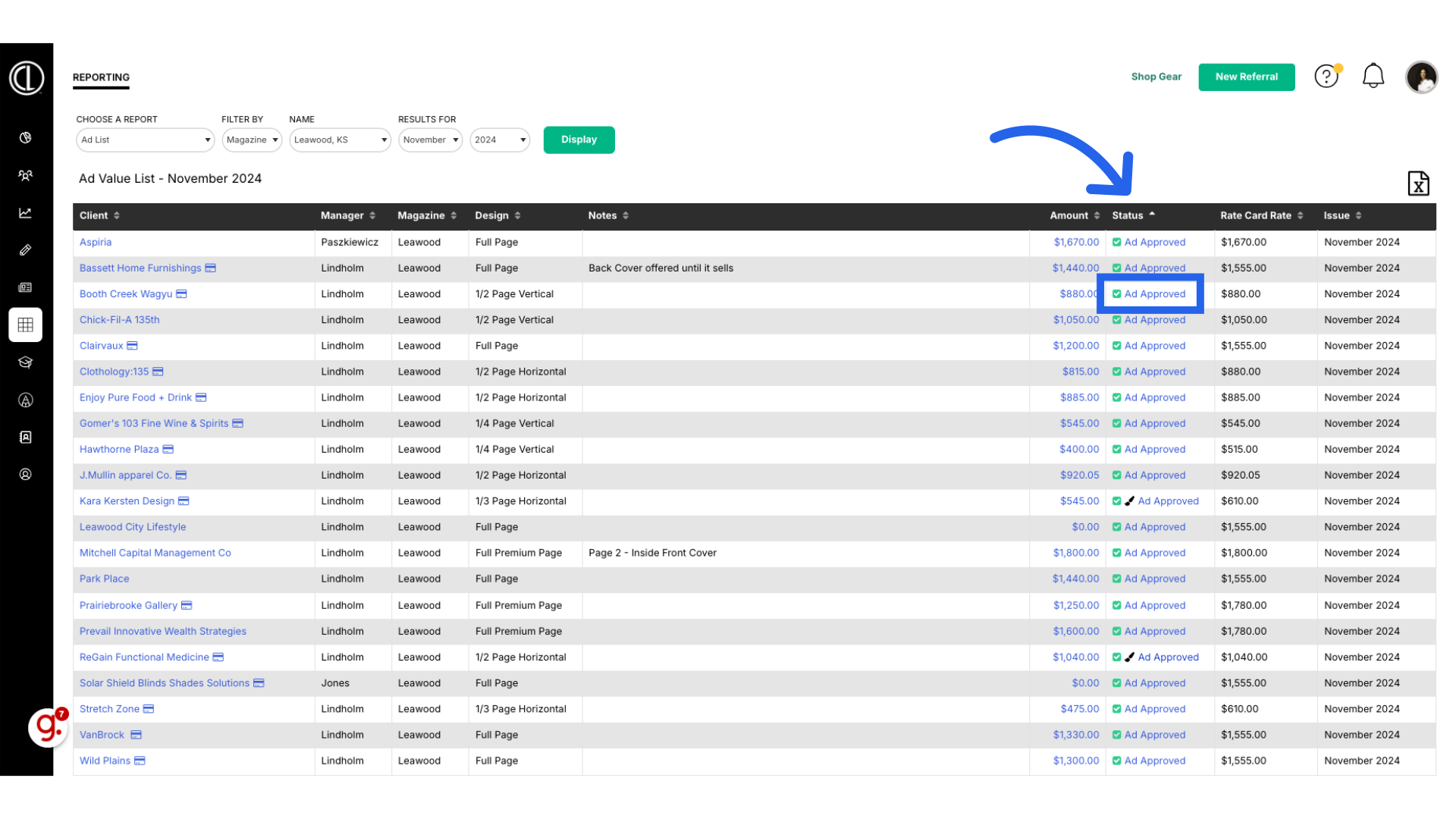Image resolution: width=1456 pixels, height=819 pixels.
Task: Open the pencil edit sidebar icon
Action: pos(25,249)
